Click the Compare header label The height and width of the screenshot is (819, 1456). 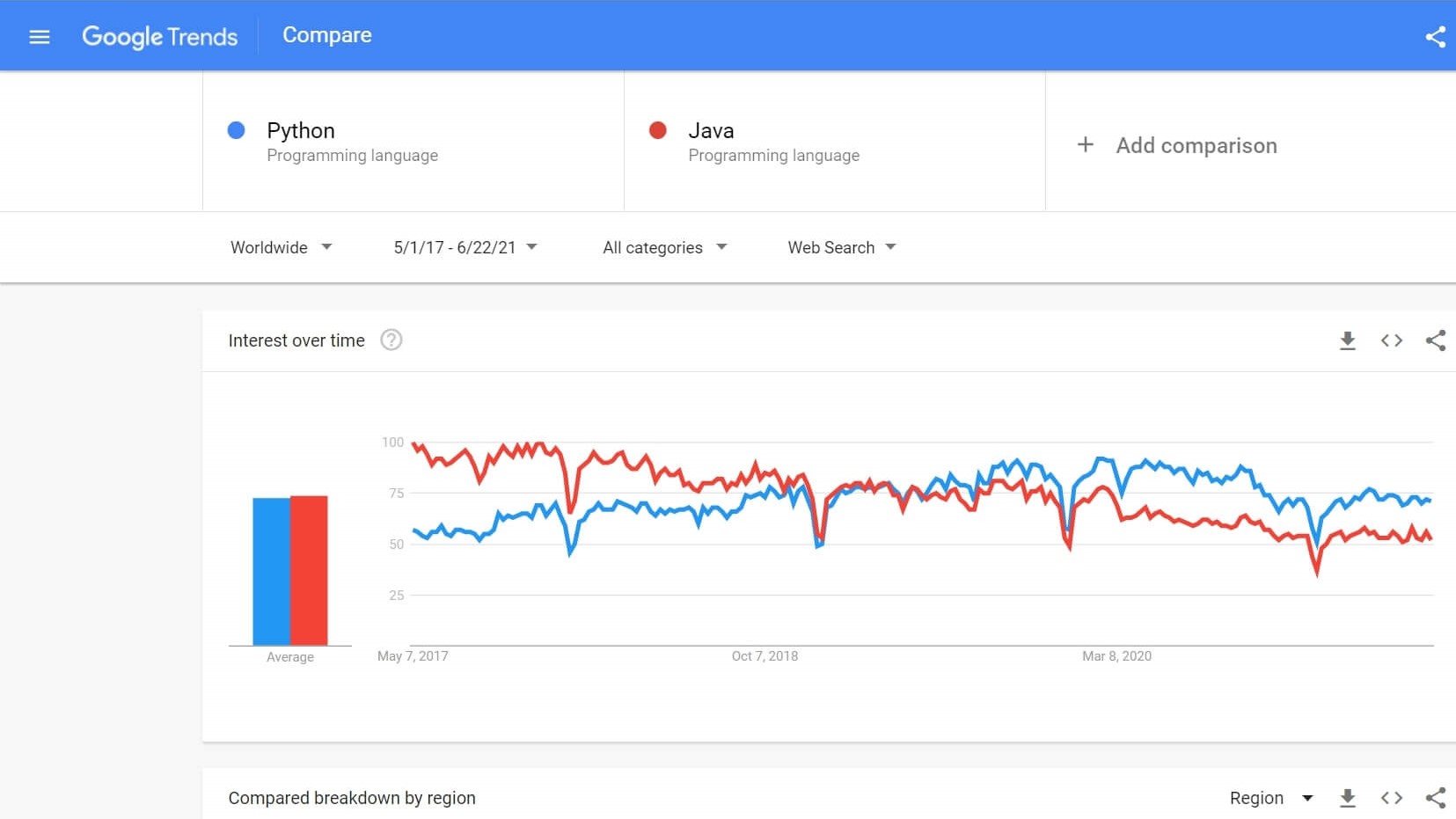coord(326,35)
